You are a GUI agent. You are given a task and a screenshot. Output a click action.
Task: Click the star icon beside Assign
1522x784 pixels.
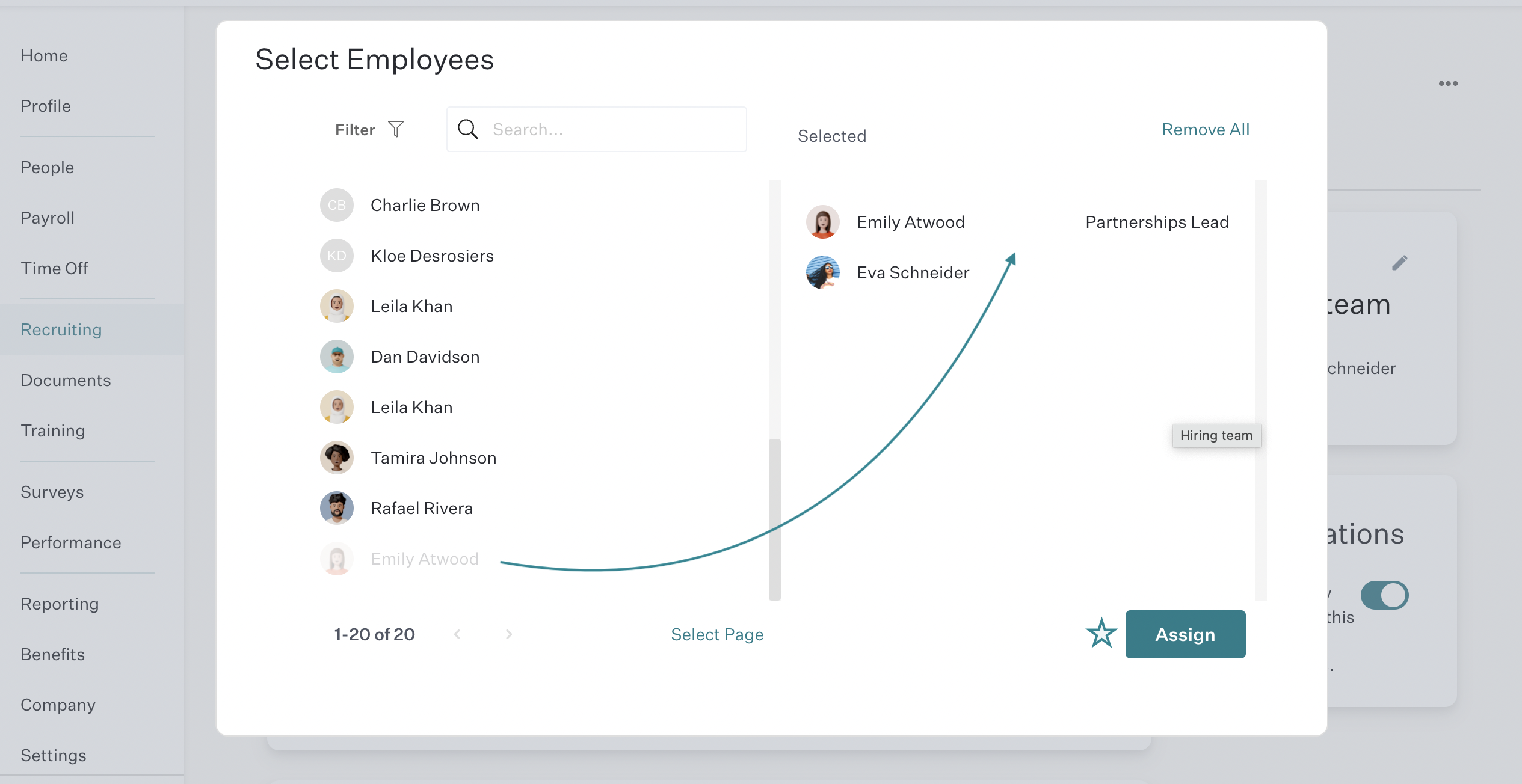point(1101,633)
